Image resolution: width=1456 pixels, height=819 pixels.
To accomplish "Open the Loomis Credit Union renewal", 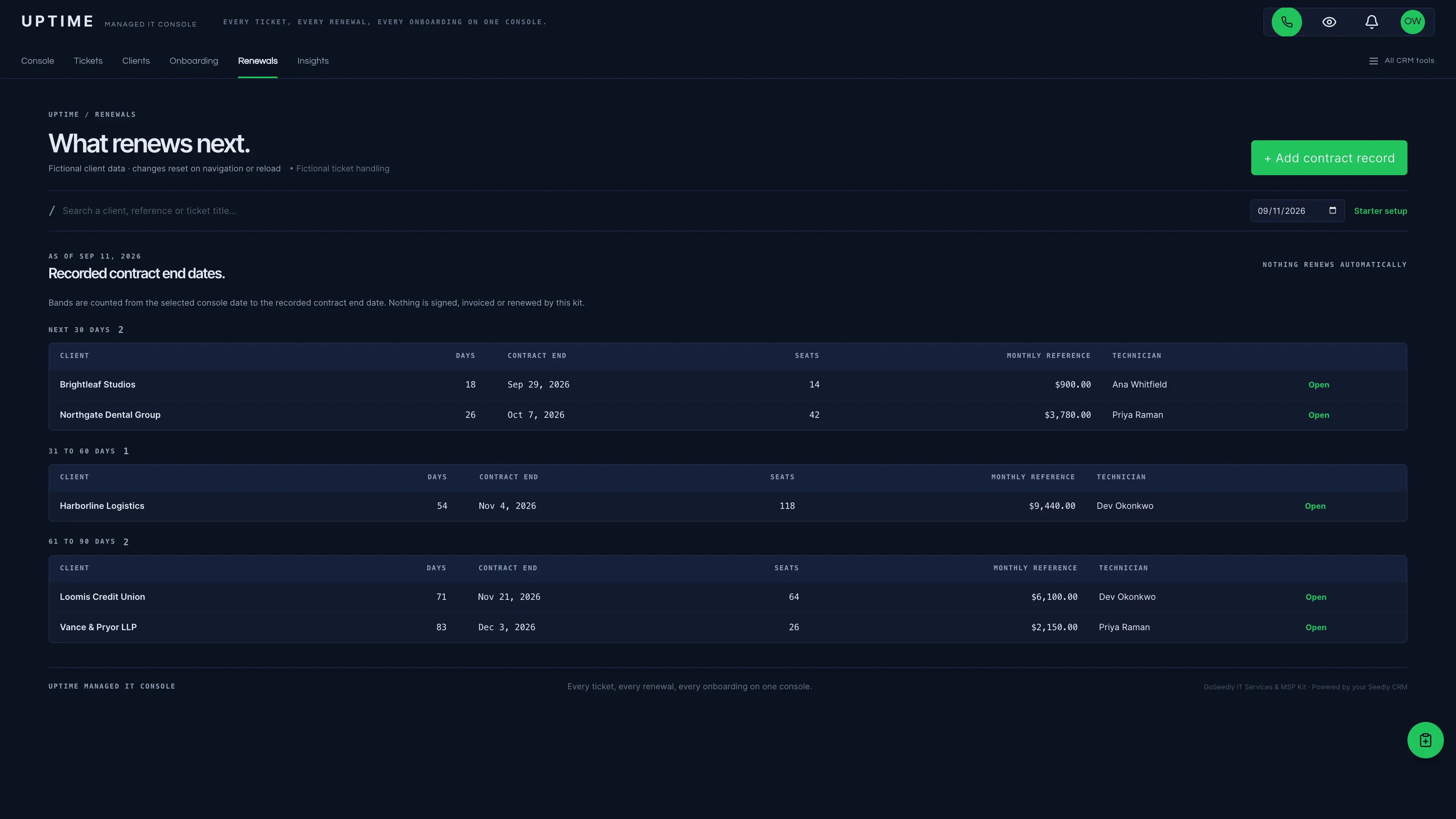I will [1315, 598].
